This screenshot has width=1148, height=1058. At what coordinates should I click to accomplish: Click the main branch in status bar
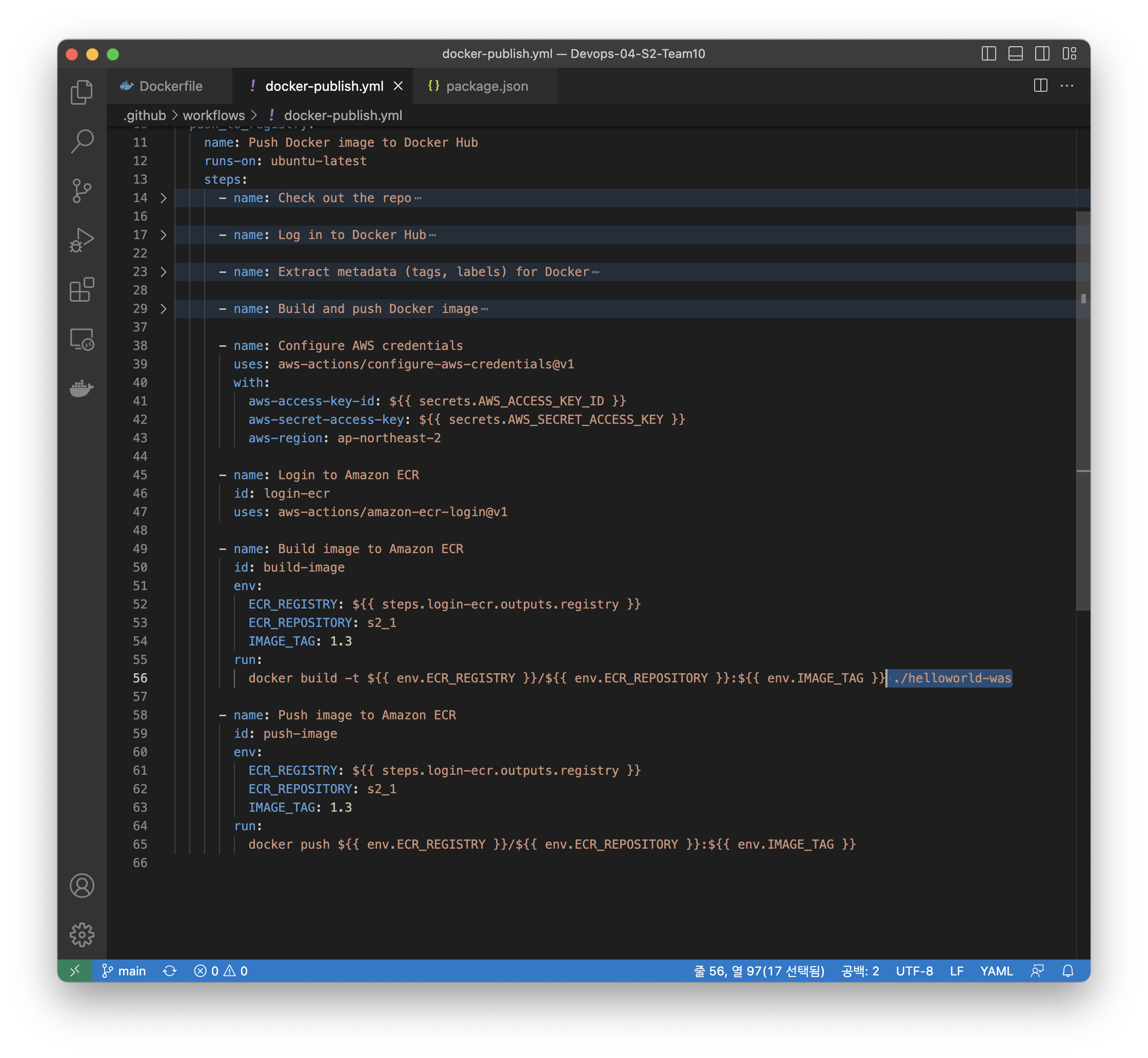click(x=124, y=971)
